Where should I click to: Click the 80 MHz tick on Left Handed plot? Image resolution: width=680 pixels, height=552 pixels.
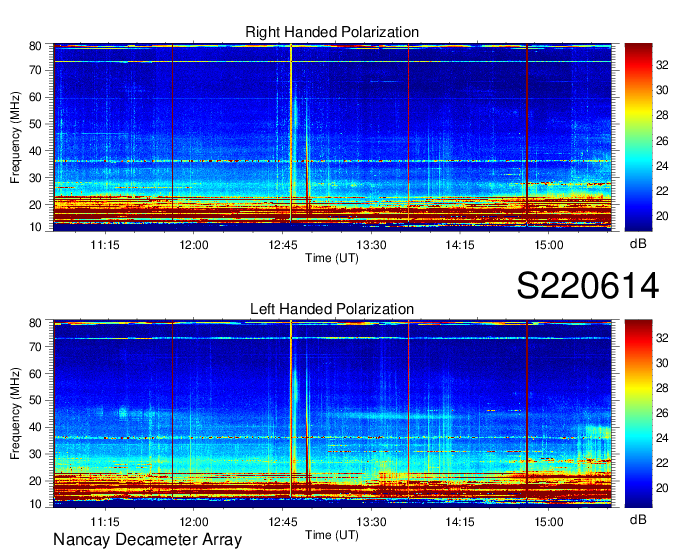[x=36, y=323]
